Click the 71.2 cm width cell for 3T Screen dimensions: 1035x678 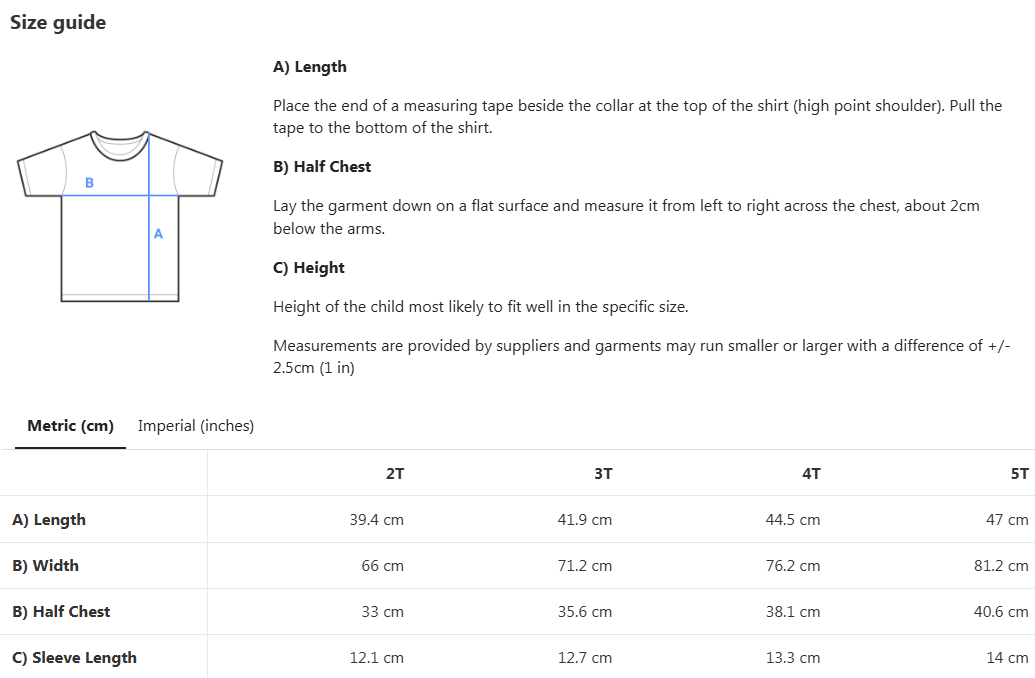[x=584, y=566]
